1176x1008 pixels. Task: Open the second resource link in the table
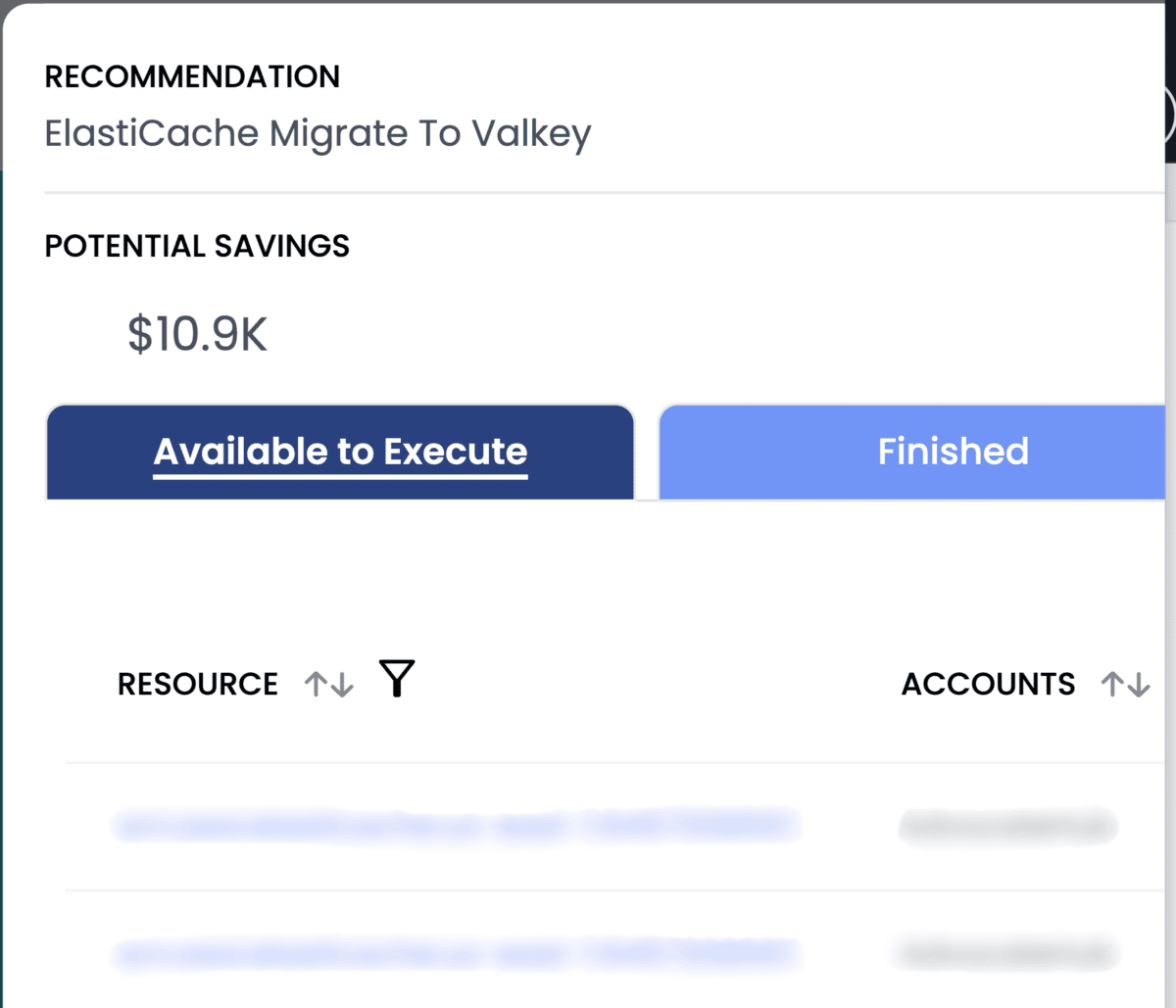457,952
